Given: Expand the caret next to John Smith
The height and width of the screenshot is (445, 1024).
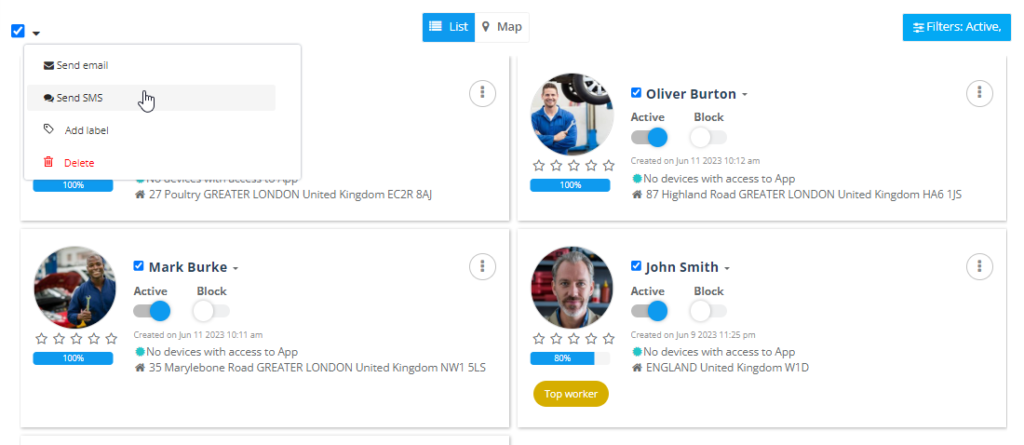Looking at the screenshot, I should 727,269.
